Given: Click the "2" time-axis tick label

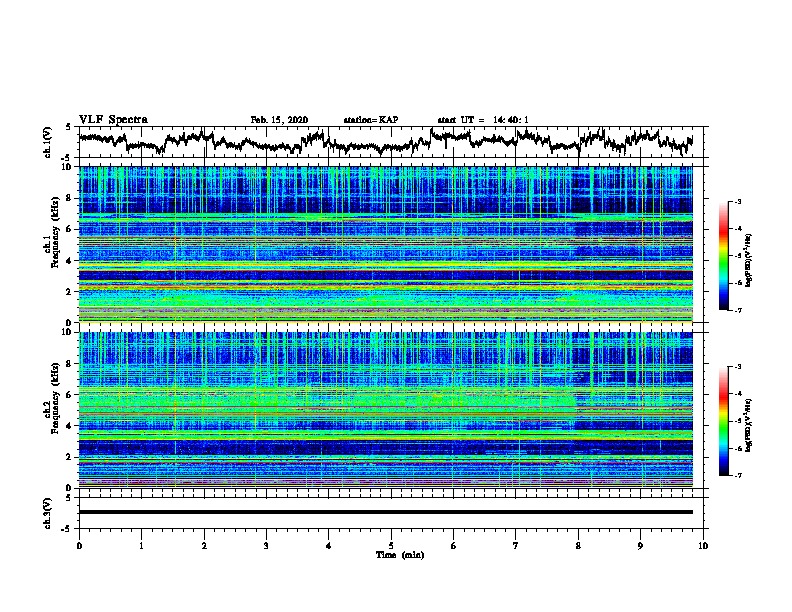Looking at the screenshot, I should [204, 545].
